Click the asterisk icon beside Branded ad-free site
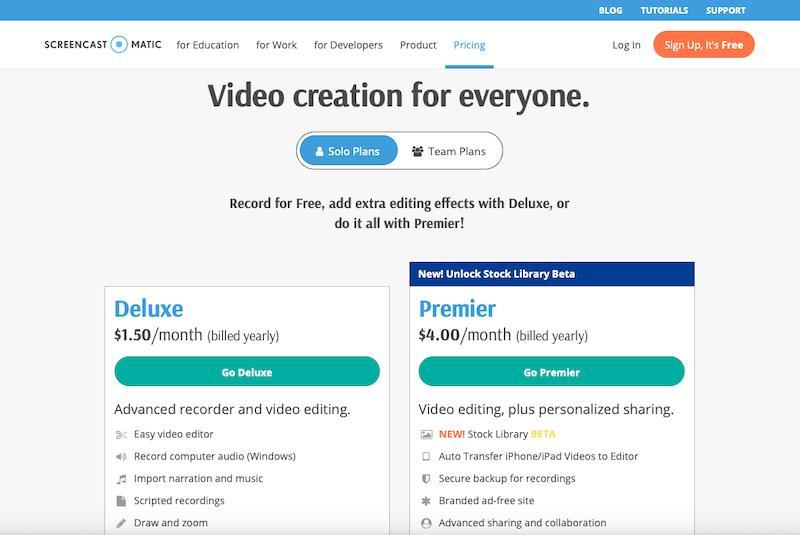 [x=426, y=501]
